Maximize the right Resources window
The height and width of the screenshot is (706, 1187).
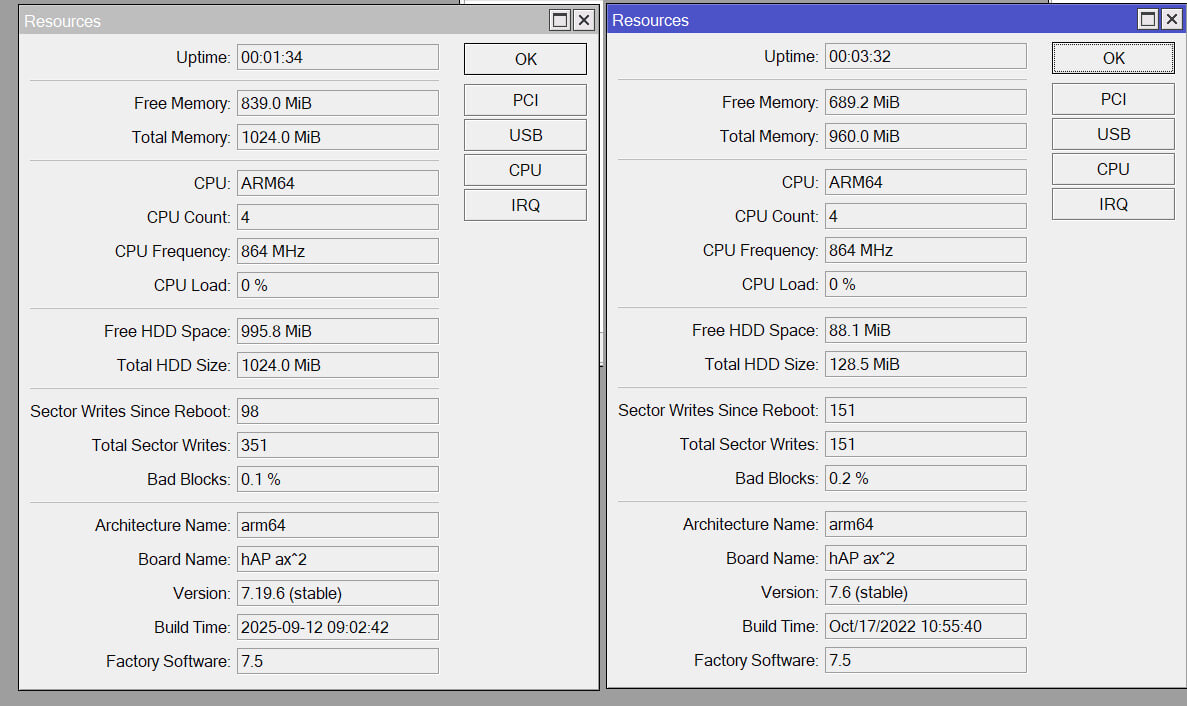1148,19
